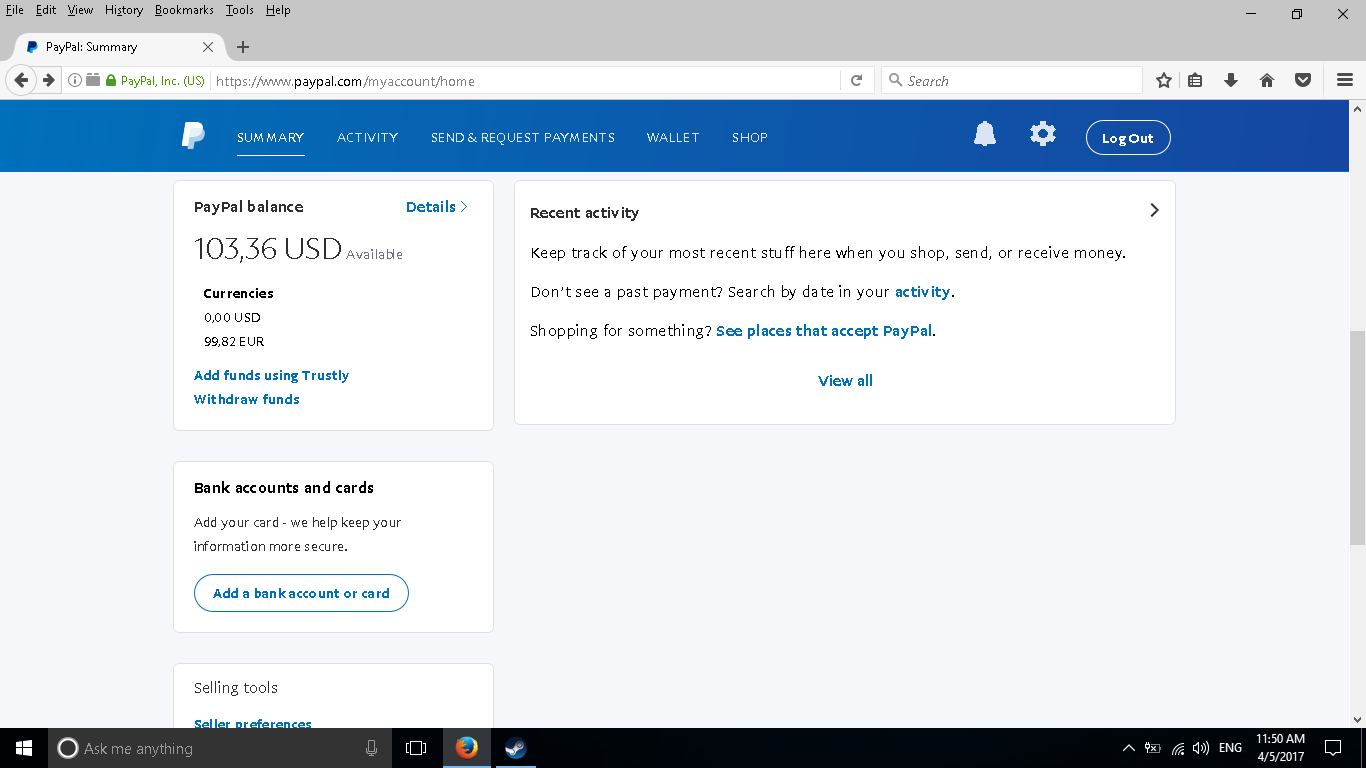1366x768 pixels.
Task: Click the search magnifier icon in search box
Action: point(895,81)
